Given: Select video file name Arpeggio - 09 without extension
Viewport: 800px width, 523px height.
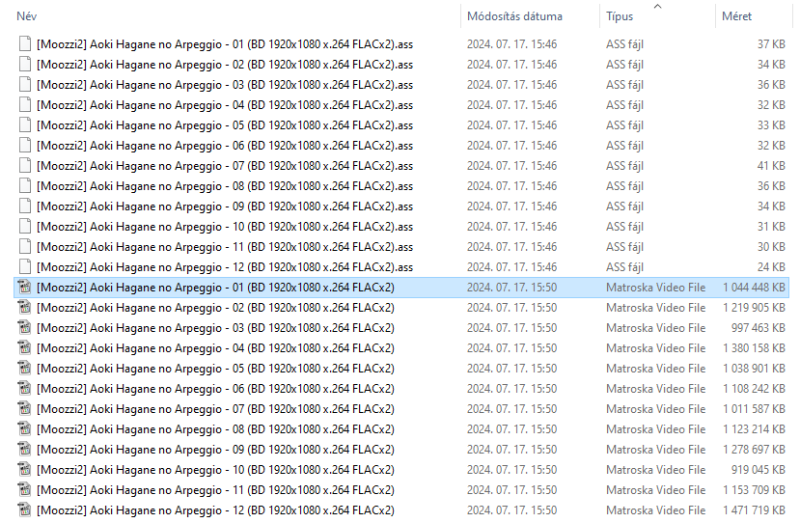Looking at the screenshot, I should click(215, 450).
